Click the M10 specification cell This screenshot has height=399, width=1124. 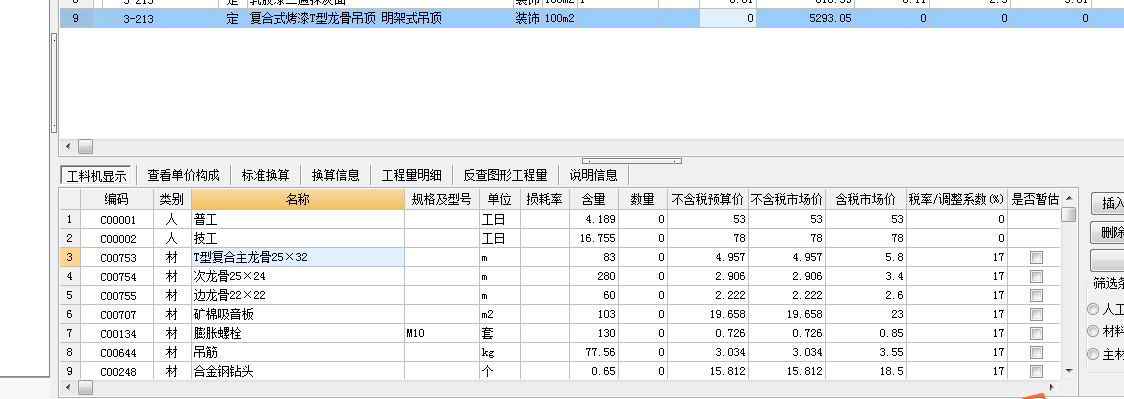pos(442,333)
